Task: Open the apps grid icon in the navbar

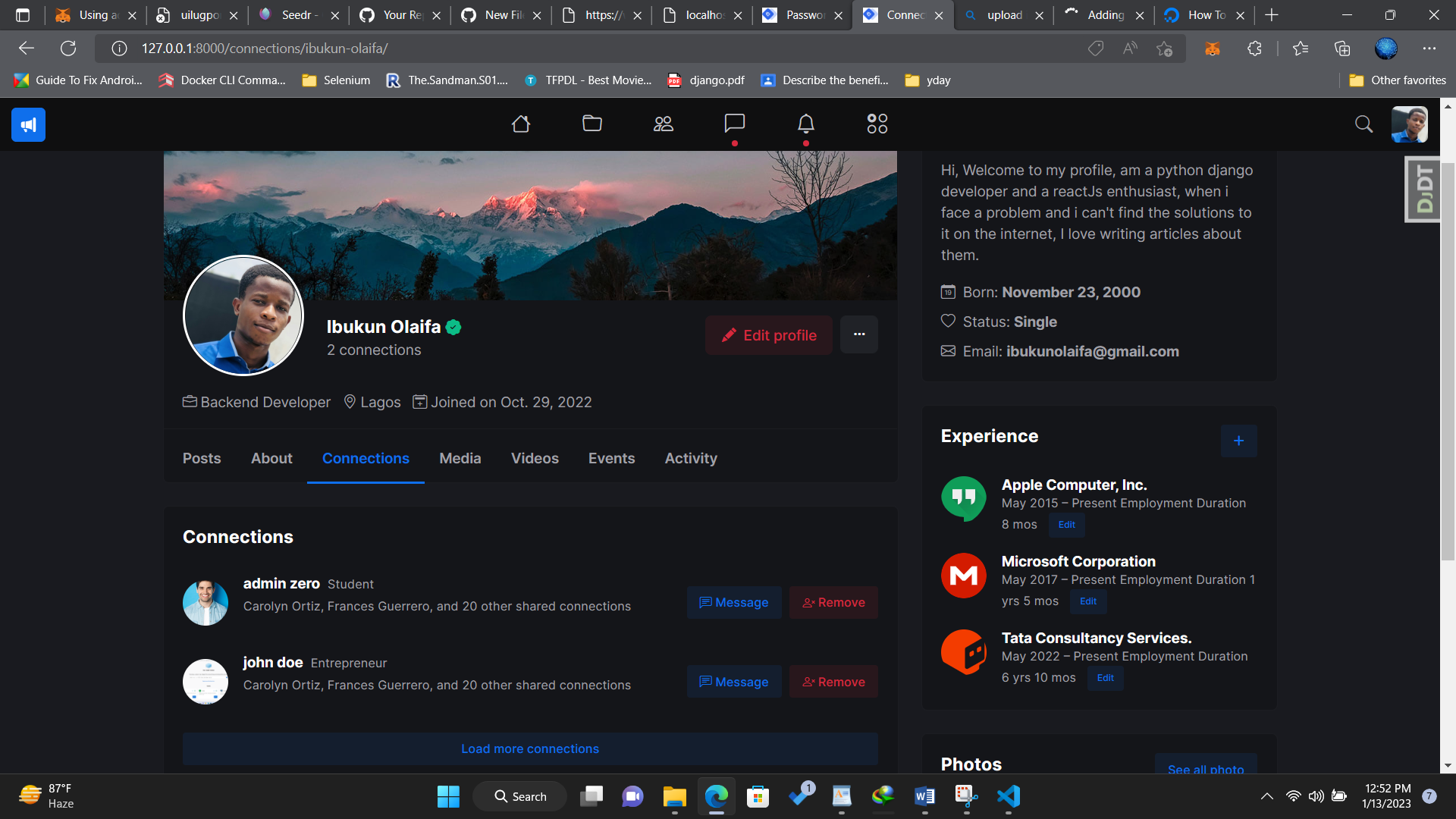Action: 877,124
